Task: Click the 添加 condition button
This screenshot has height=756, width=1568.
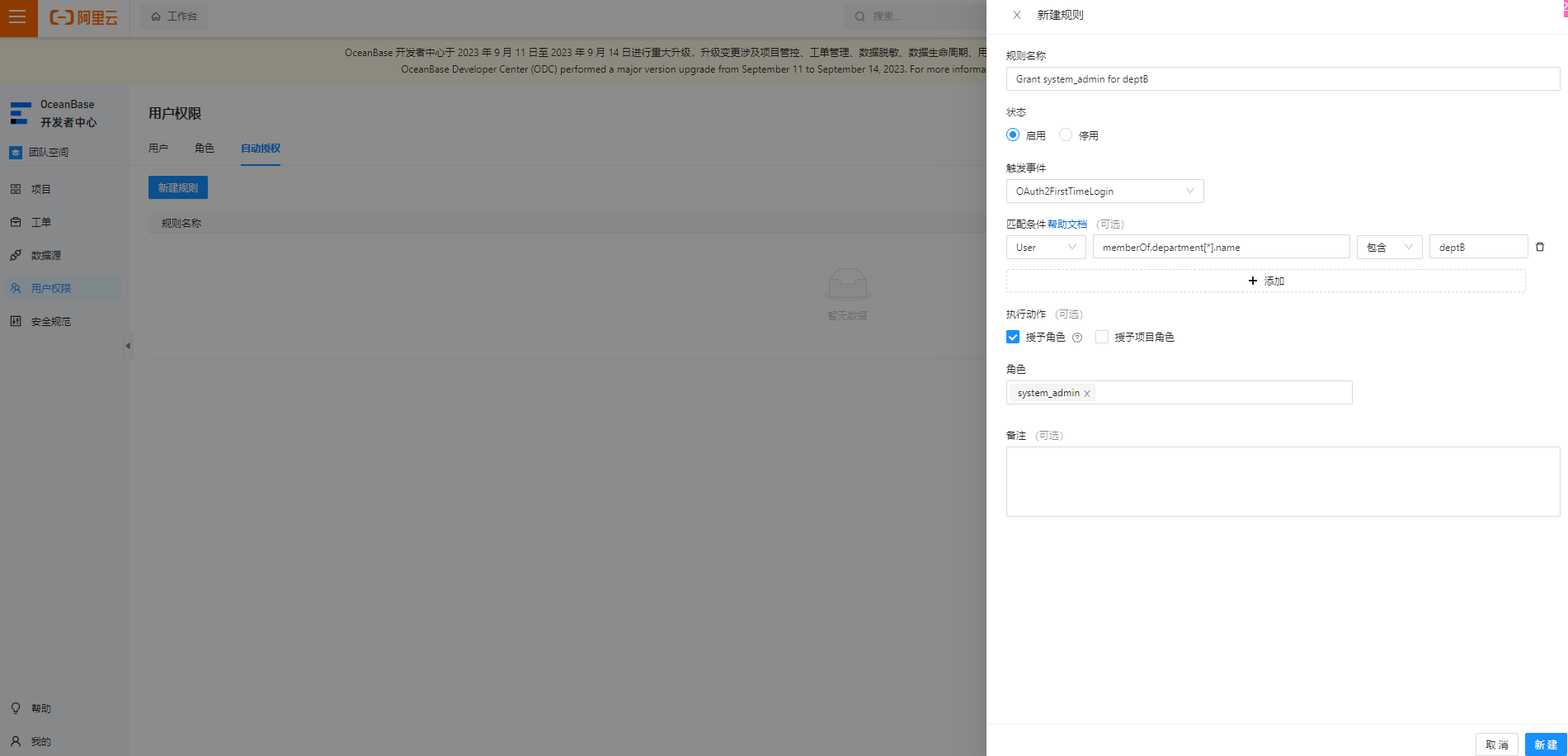Action: click(1266, 281)
